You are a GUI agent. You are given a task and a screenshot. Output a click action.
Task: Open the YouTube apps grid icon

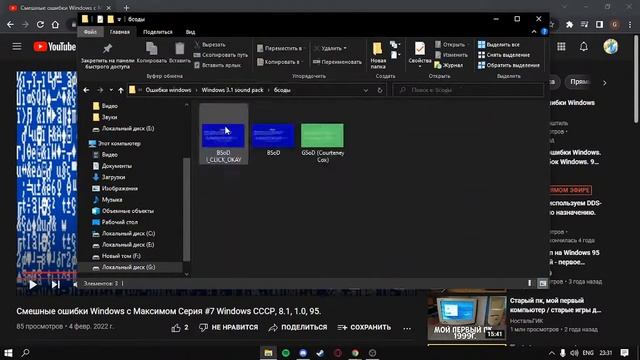[561, 47]
